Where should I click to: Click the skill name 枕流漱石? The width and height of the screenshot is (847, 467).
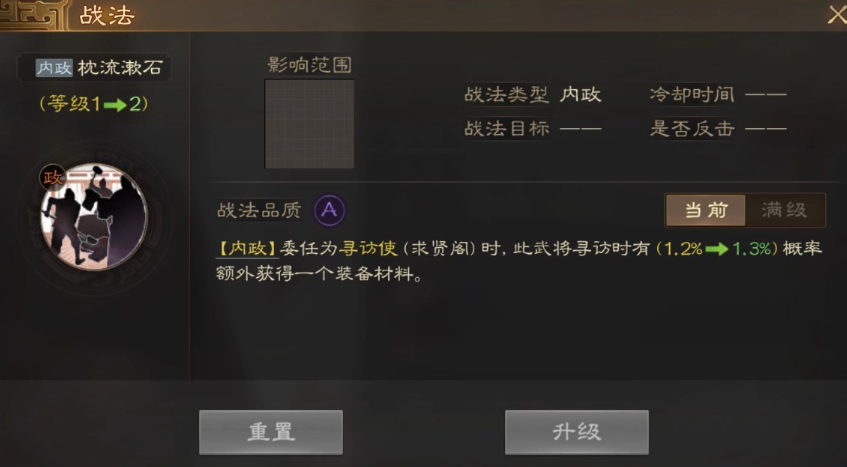[120, 67]
